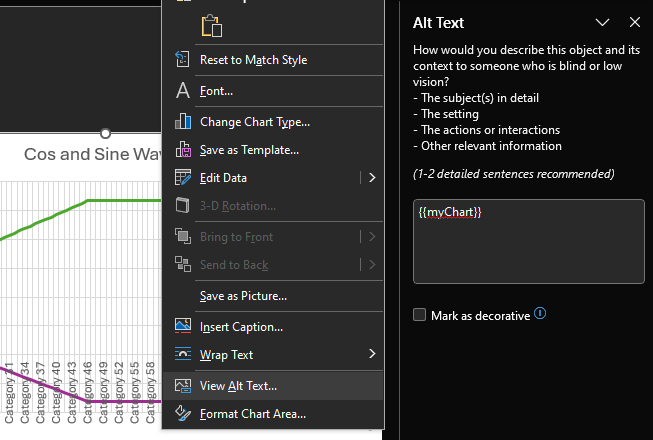Click the Format Chart Area paint icon
Screen dimensions: 653x440
click(183, 413)
